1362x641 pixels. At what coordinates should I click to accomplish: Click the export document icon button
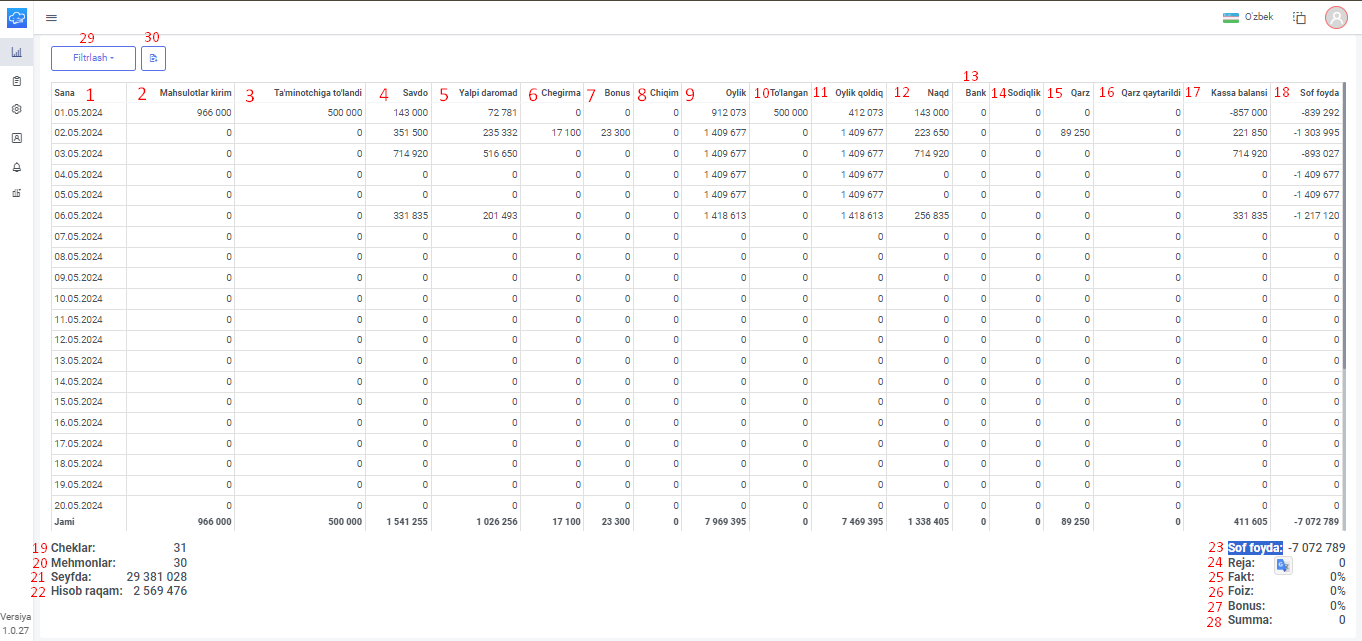click(x=153, y=58)
